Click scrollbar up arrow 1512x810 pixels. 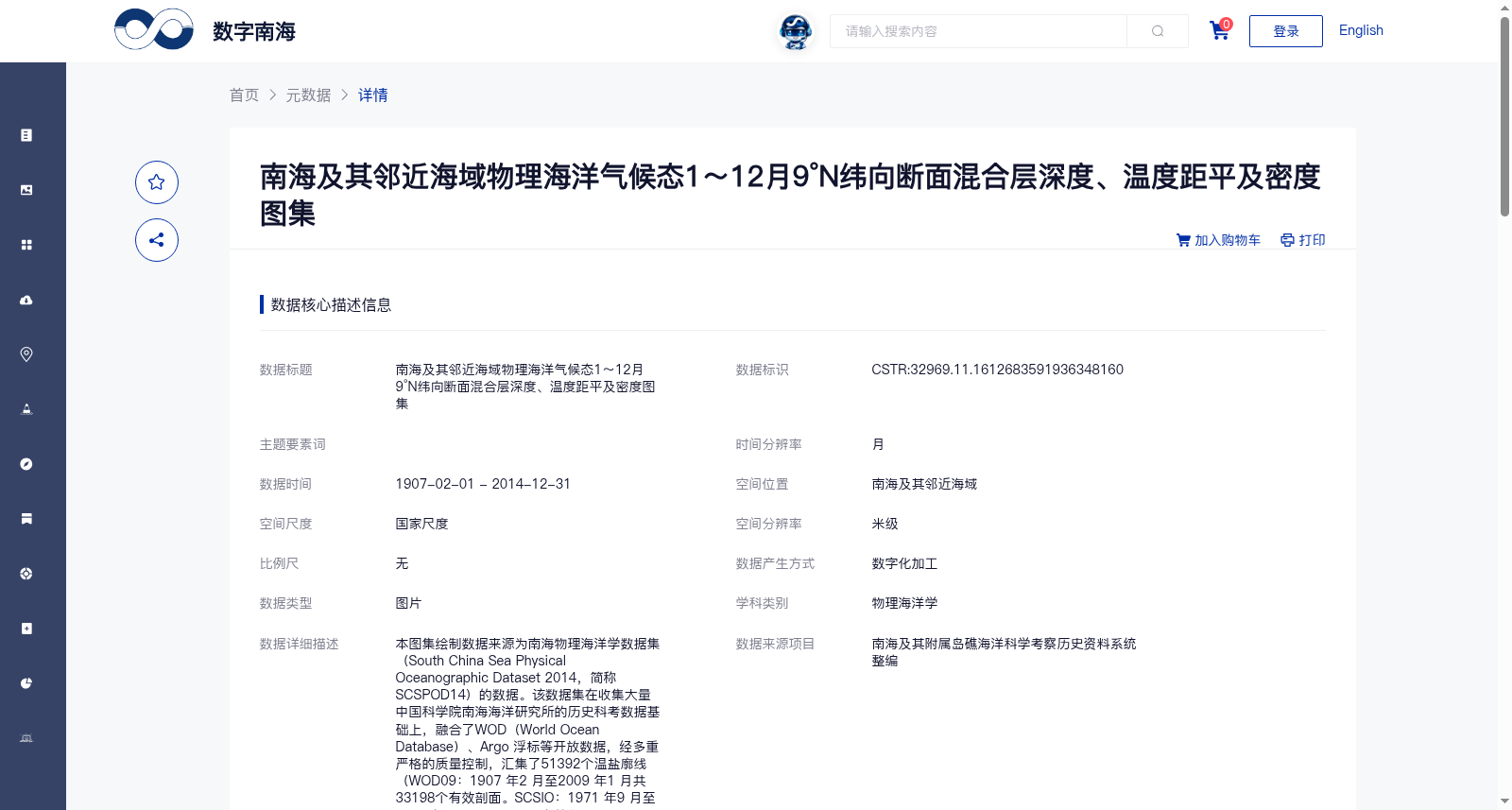(x=1504, y=8)
